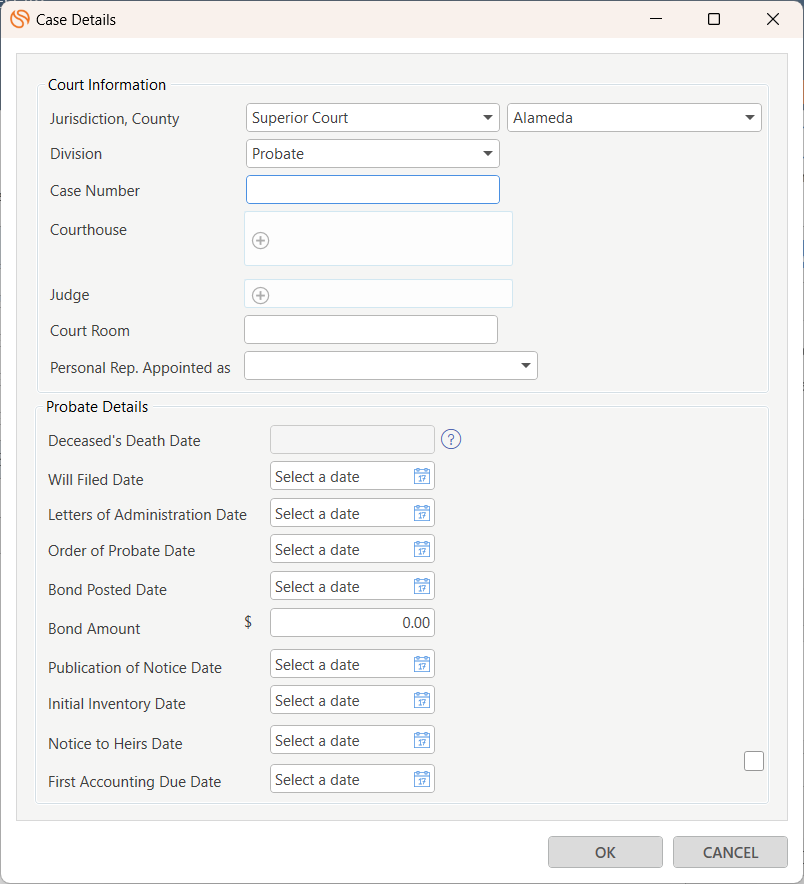Expand the Probate division dropdown
804x884 pixels.
pos(373,154)
